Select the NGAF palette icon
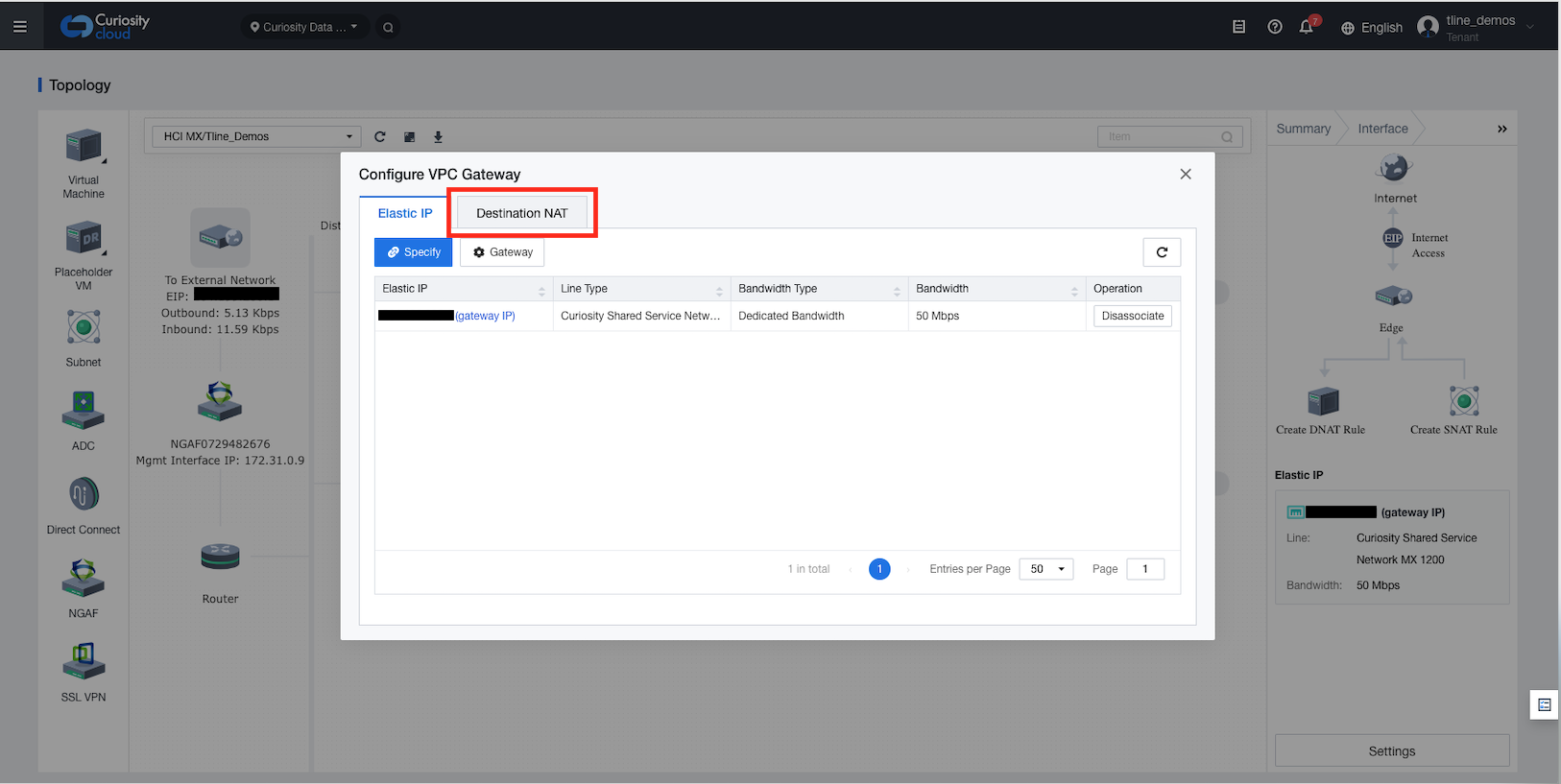 (x=84, y=579)
